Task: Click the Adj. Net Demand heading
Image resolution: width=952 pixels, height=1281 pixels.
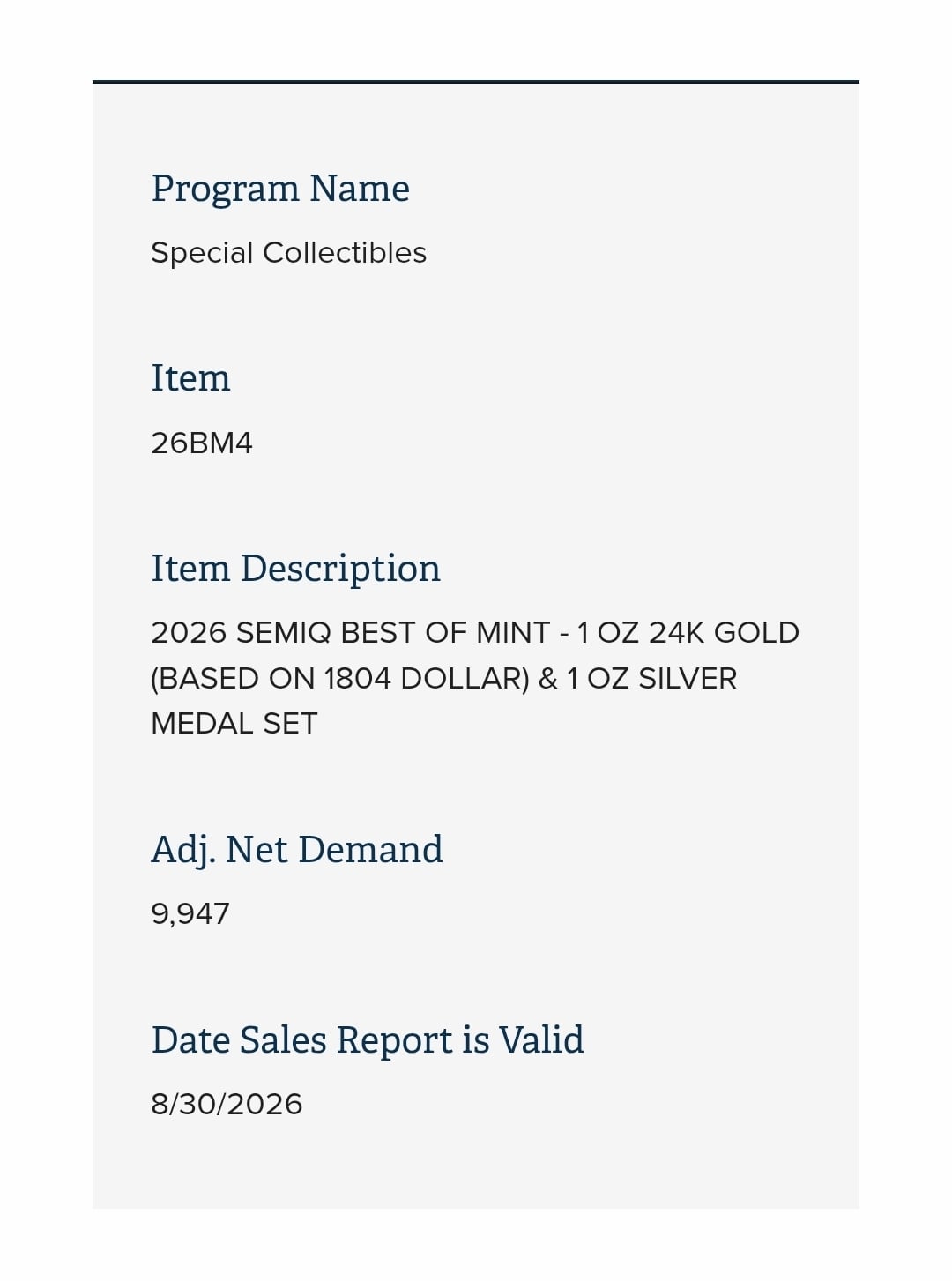Action: [297, 851]
